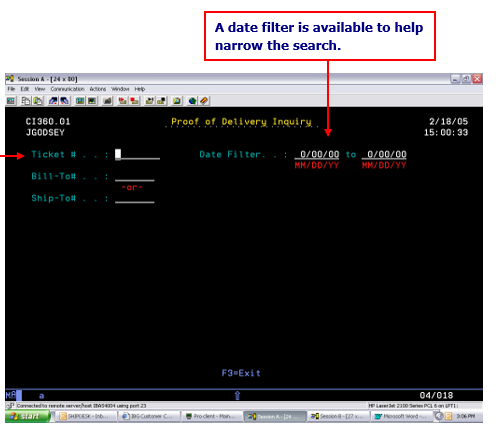The height and width of the screenshot is (437, 498).
Task: Click the red Record Macro toolbar icon
Action: coord(122,100)
